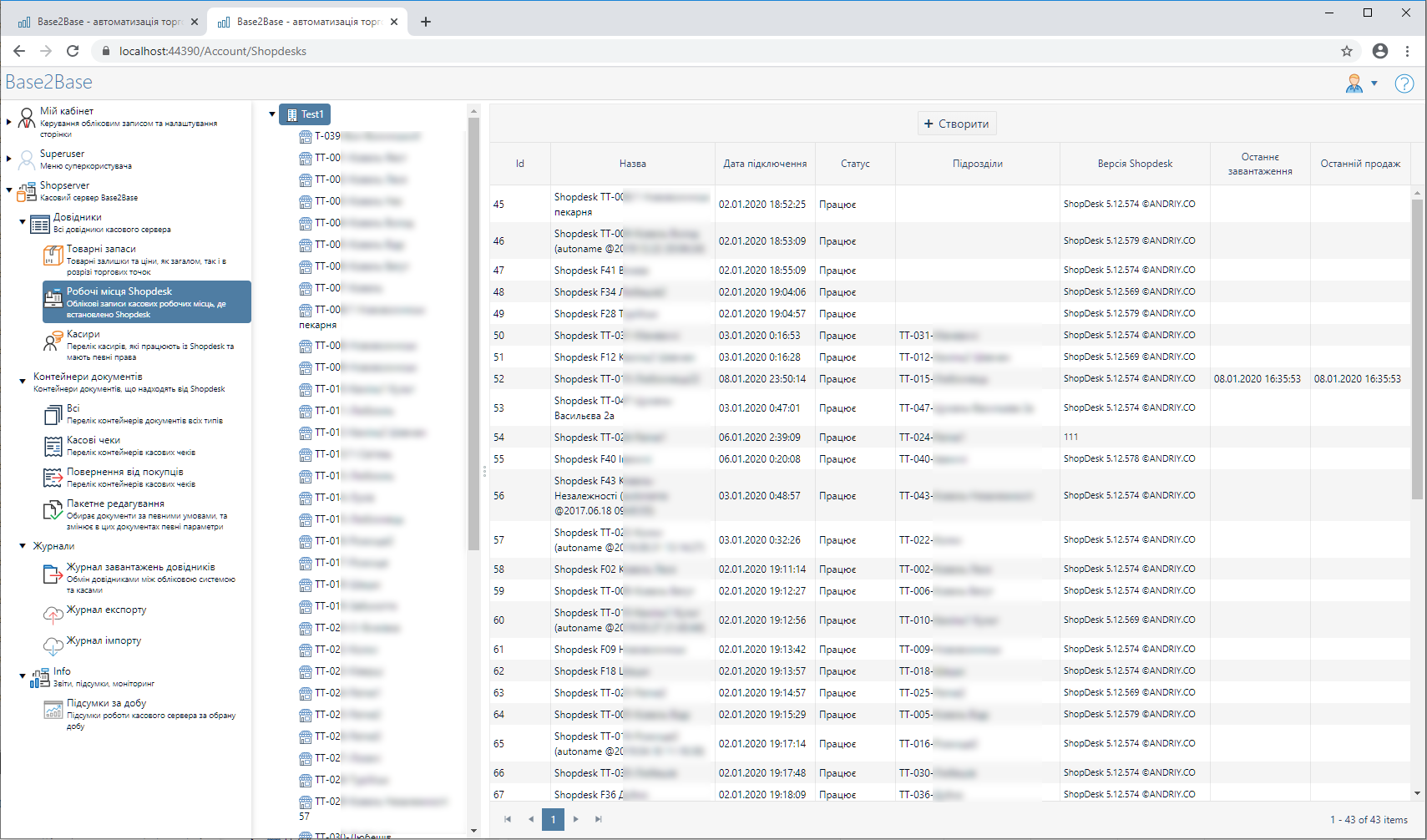Expand the Мій кабінет tree node
Screen dimensions: 1427x840
(x=9, y=122)
